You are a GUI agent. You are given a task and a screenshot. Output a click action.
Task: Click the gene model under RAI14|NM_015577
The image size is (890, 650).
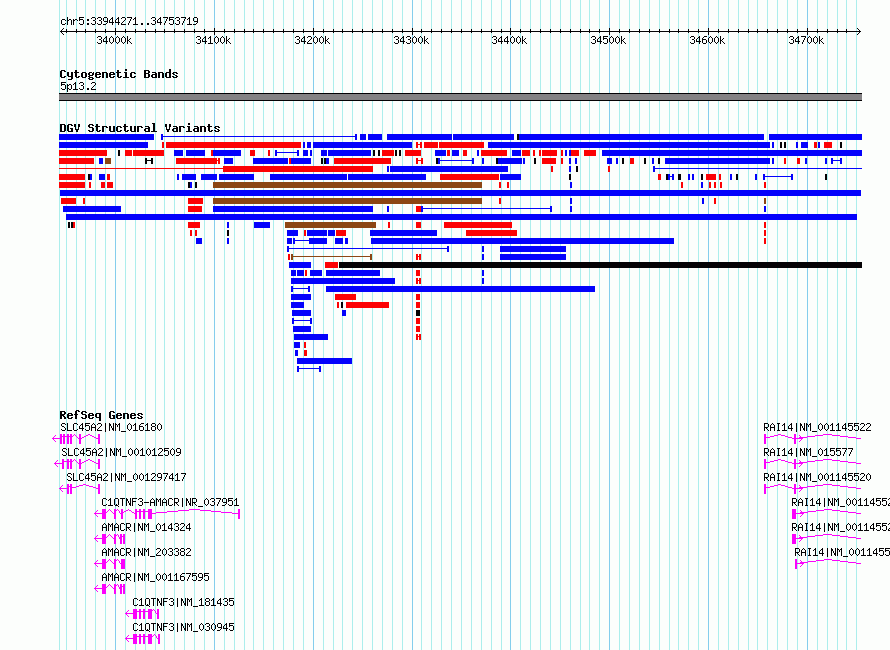pyautogui.click(x=813, y=463)
